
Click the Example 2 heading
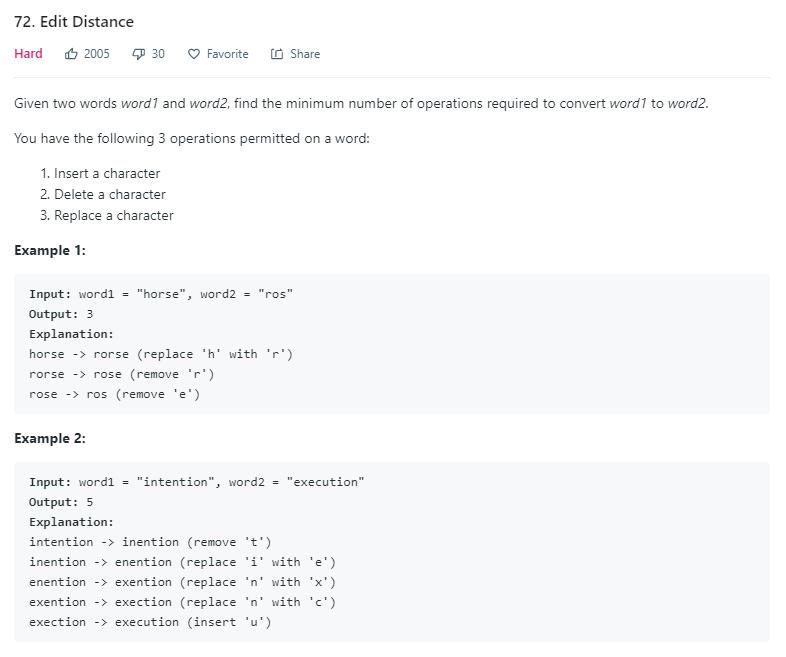pos(50,438)
